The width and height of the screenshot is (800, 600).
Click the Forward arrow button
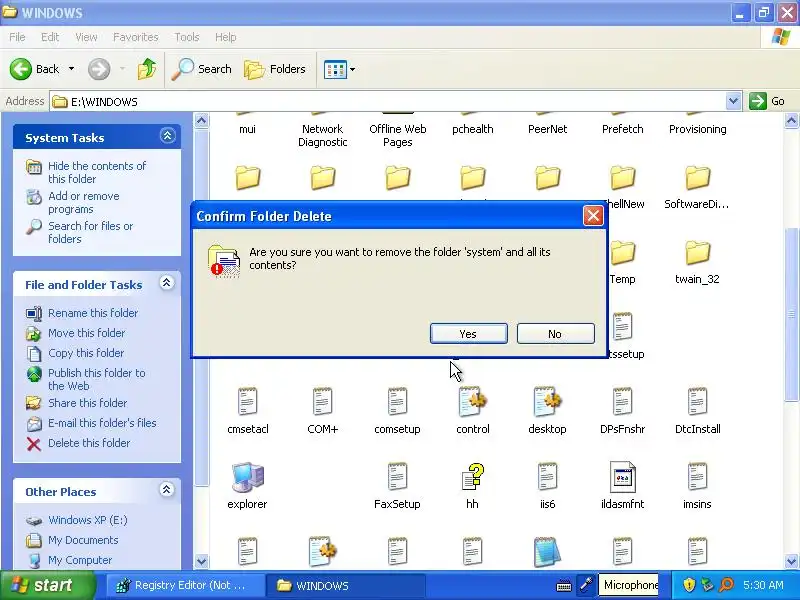pos(99,69)
